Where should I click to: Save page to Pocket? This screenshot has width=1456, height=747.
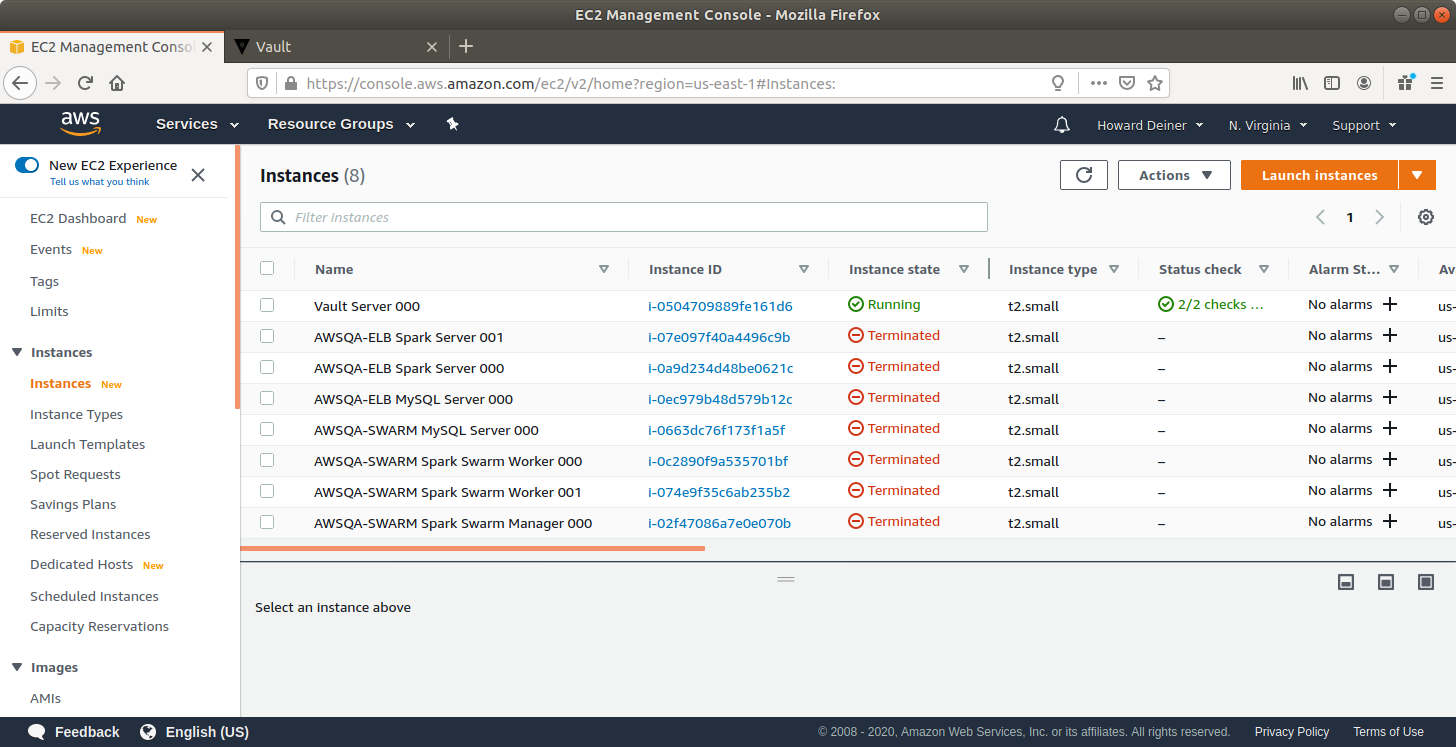[1127, 83]
